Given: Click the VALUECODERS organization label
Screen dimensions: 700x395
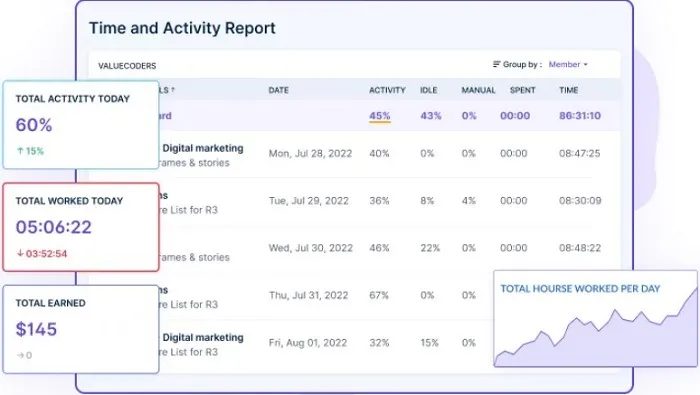Looking at the screenshot, I should point(127,66).
